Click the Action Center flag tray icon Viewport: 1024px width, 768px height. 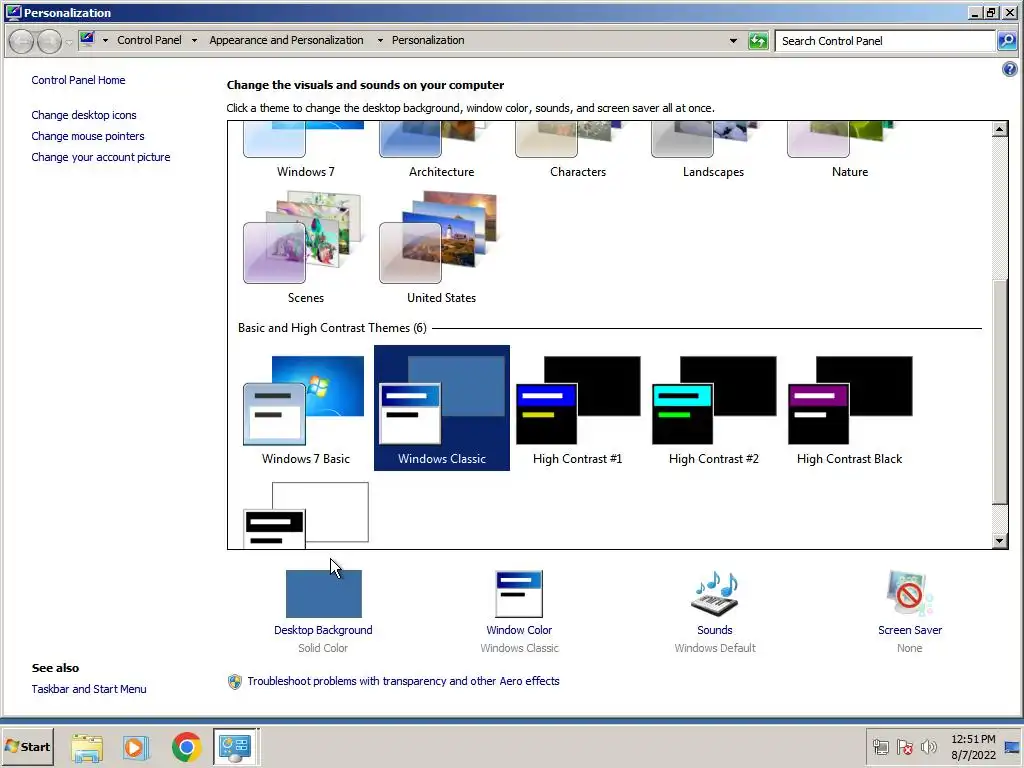904,747
